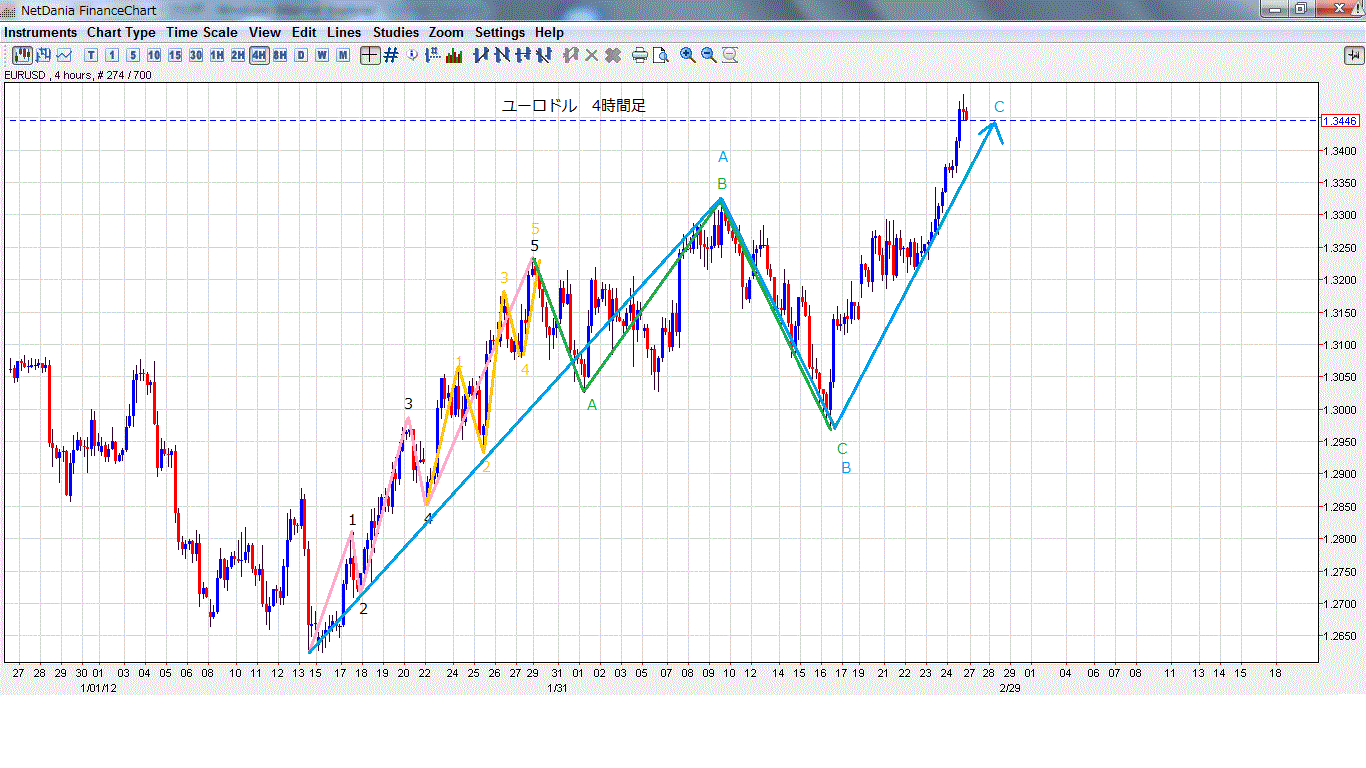The image size is (1366, 768).
Task: Select the 10 minute time scale
Action: pyautogui.click(x=154, y=55)
